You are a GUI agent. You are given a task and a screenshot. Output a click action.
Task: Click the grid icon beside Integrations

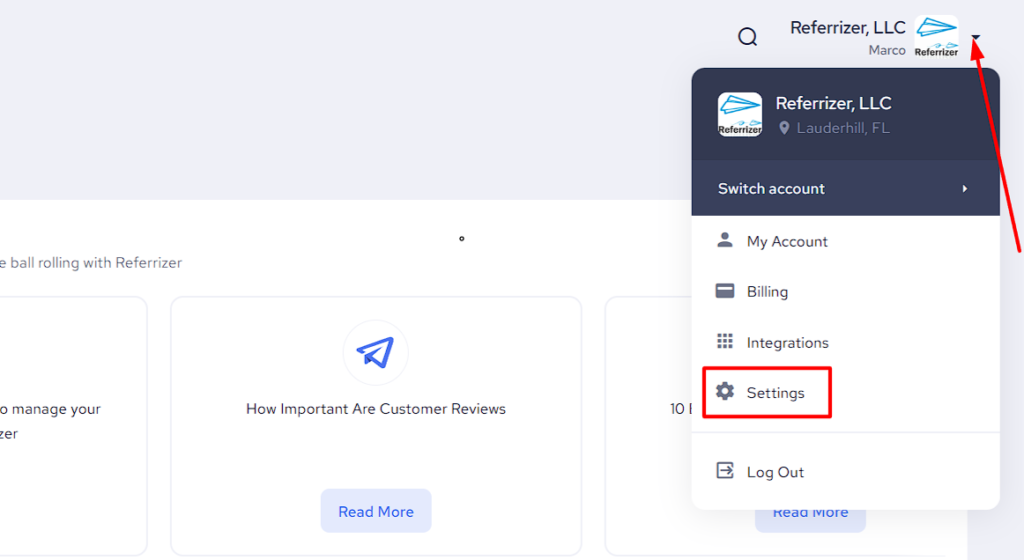click(x=725, y=342)
